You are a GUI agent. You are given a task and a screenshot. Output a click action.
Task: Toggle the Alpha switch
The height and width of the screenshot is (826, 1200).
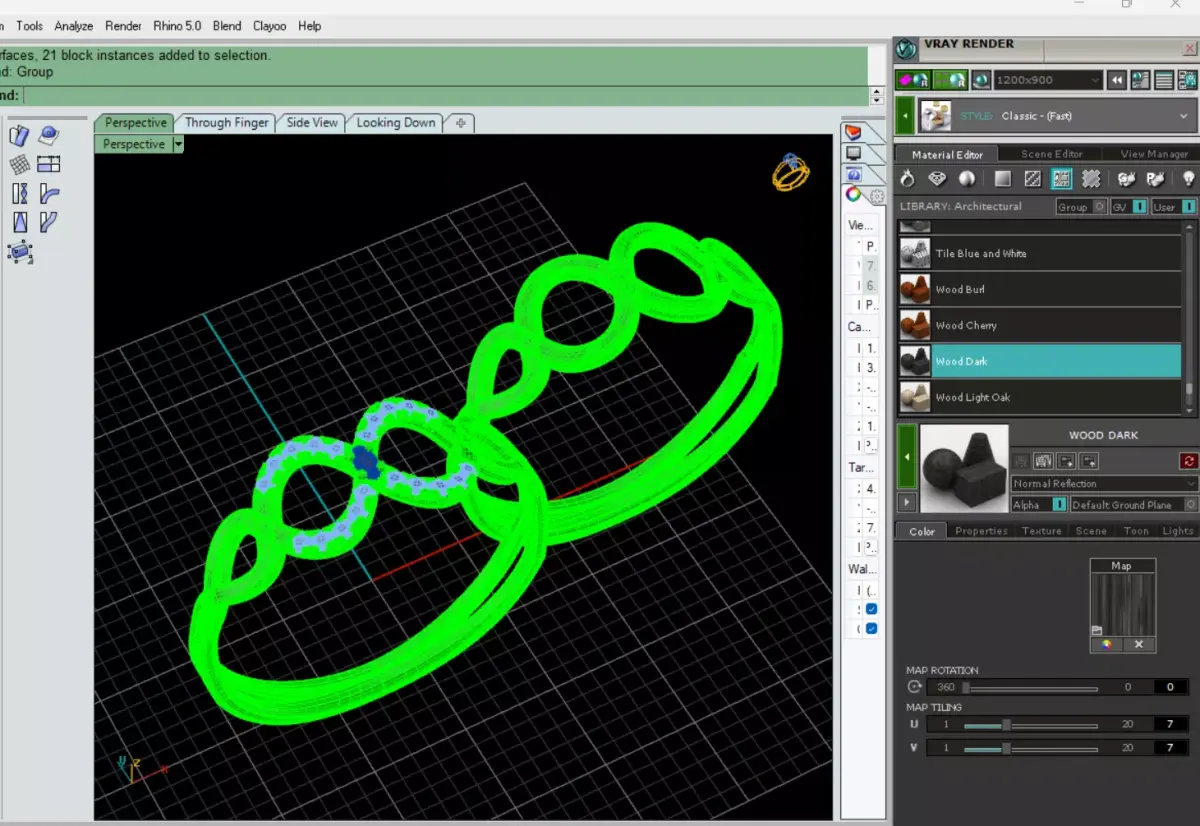1059,505
